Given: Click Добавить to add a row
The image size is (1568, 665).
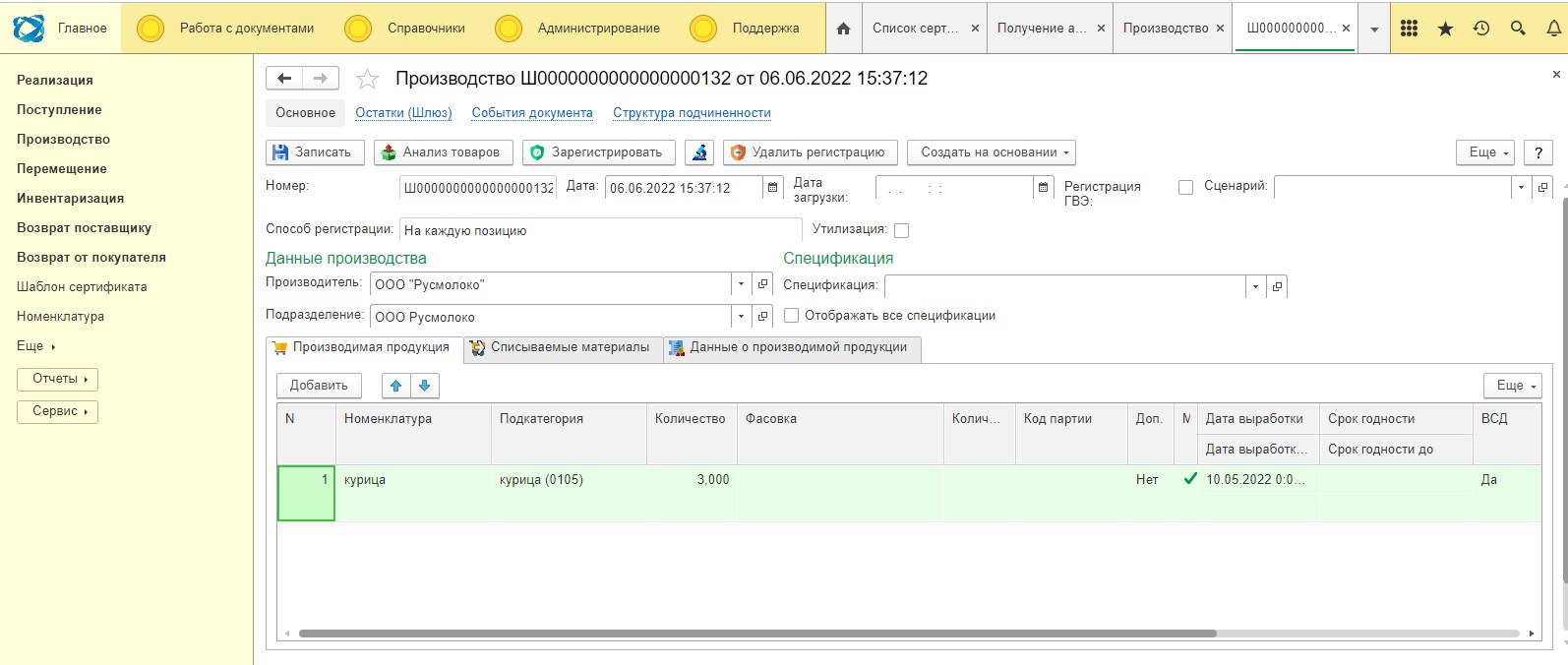Looking at the screenshot, I should point(319,386).
